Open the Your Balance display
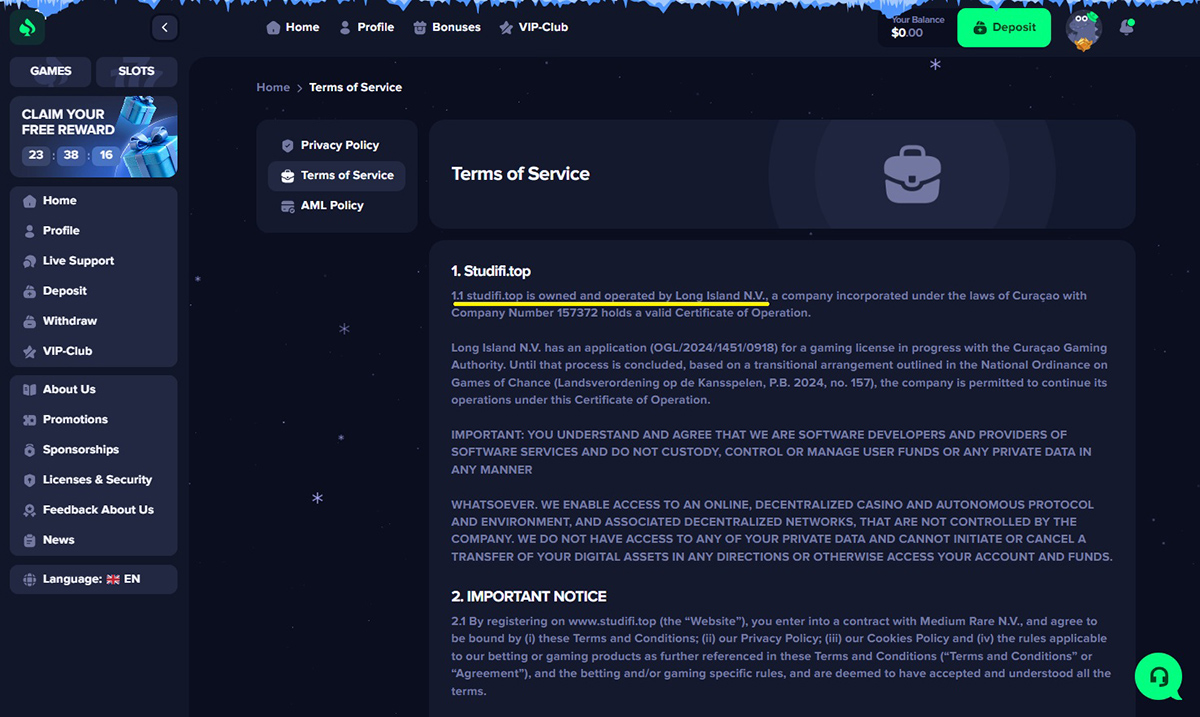1200x717 pixels. (916, 27)
